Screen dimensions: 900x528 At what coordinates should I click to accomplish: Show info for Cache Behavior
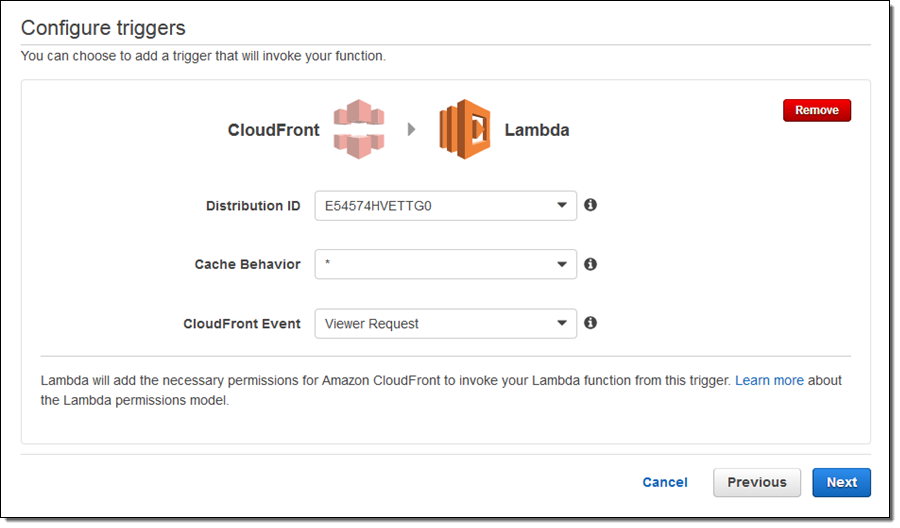(590, 264)
